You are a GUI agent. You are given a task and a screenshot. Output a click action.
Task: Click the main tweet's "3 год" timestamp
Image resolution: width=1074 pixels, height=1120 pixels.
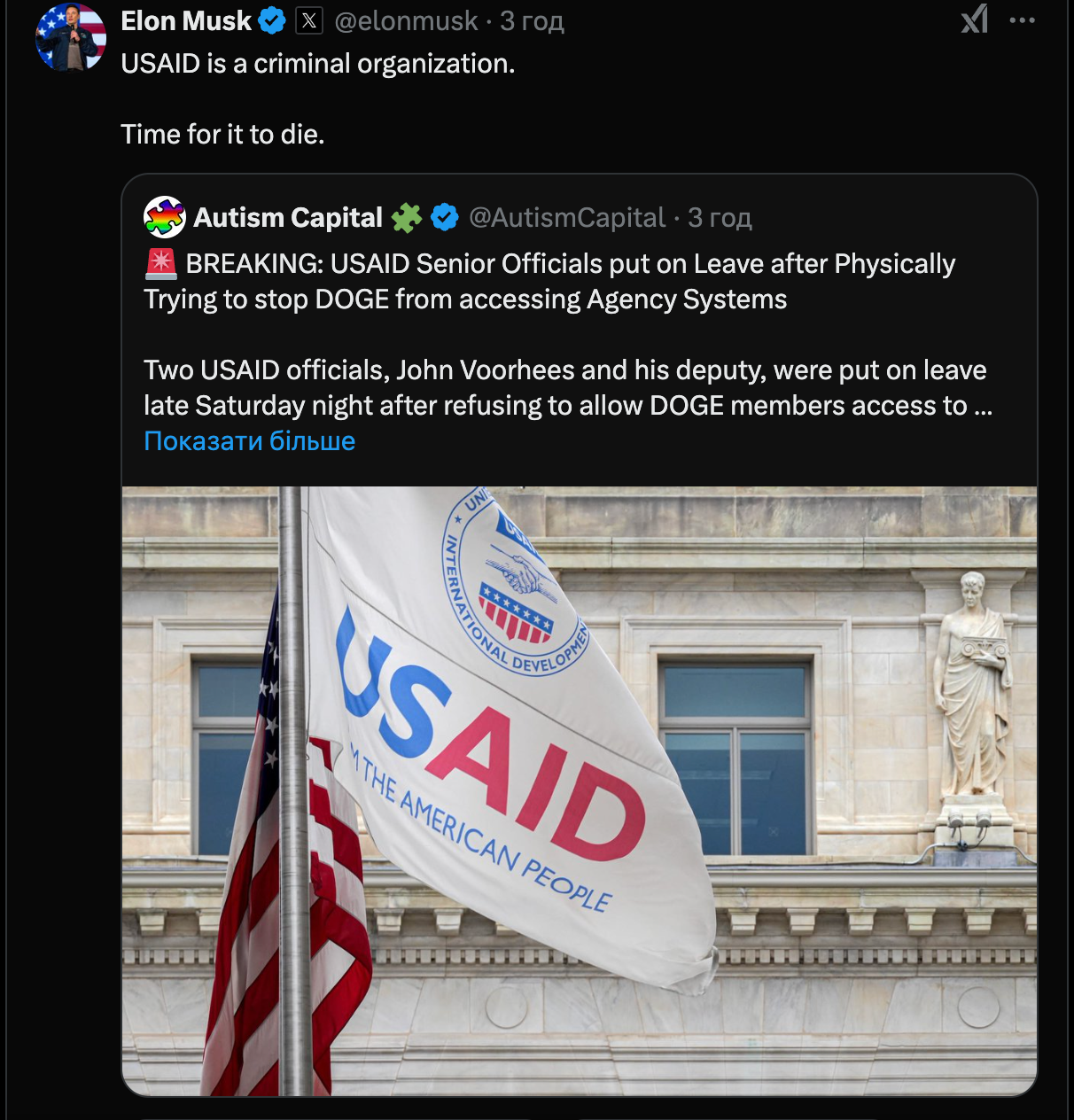click(x=532, y=20)
